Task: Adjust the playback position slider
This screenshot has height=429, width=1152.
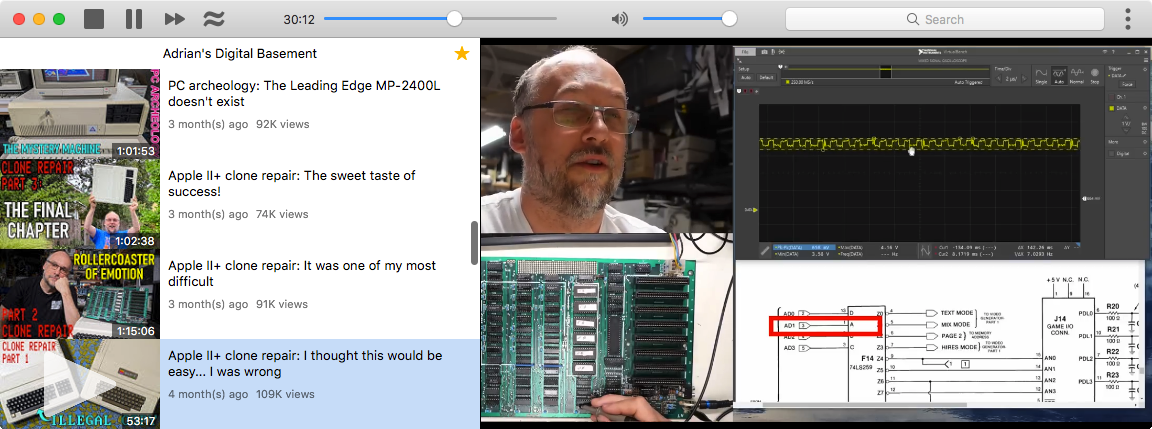Action: tap(440, 19)
